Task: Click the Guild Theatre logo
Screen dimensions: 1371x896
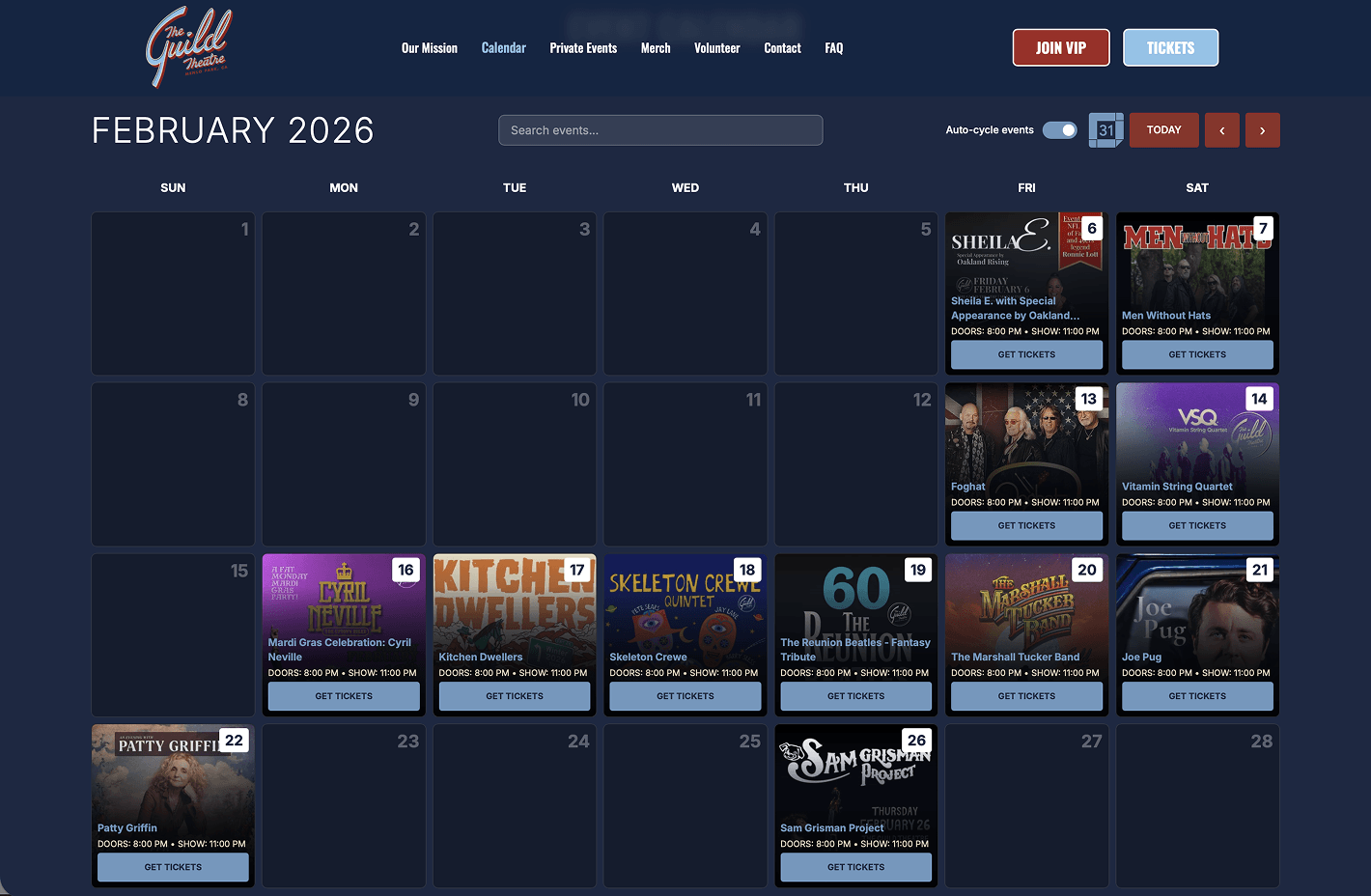Action: (189, 47)
